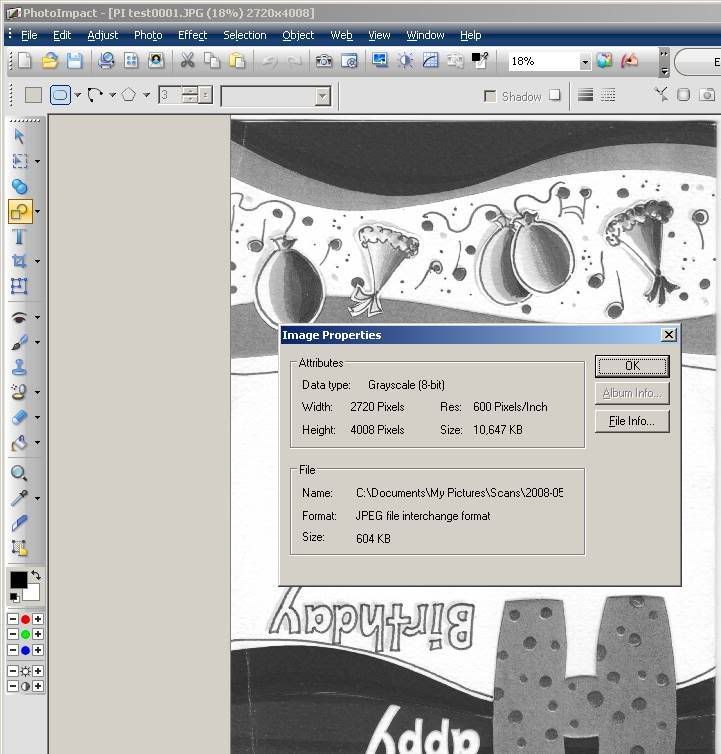
Task: Click OK in Image Properties dialog
Action: coord(631,366)
